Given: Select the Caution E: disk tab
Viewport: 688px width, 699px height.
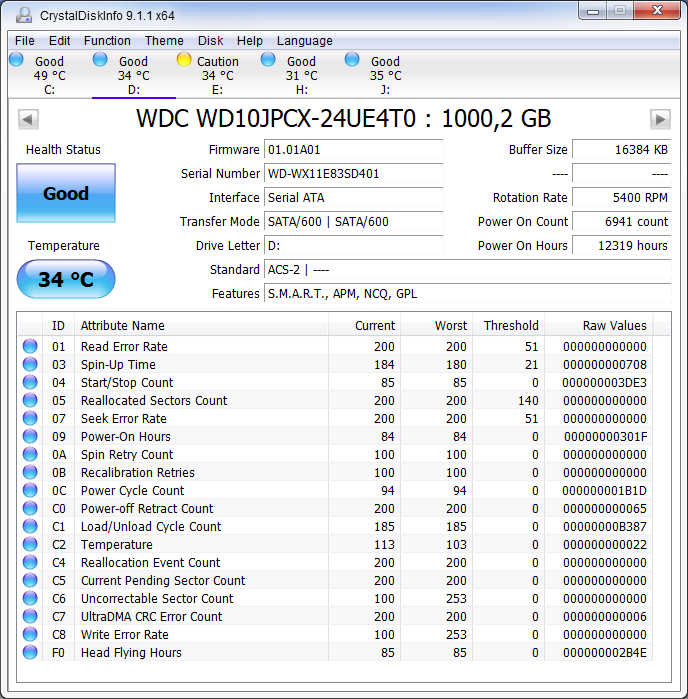Looking at the screenshot, I should pos(218,75).
